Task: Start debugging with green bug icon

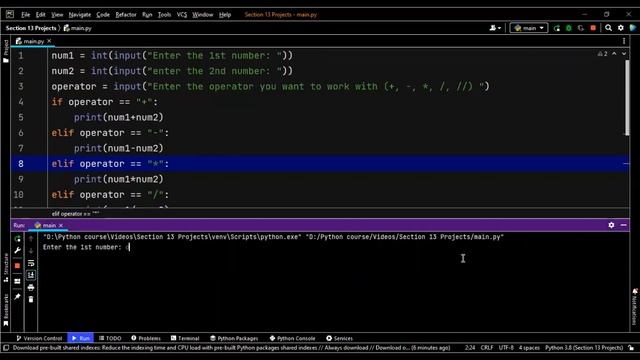Action: click(x=569, y=28)
